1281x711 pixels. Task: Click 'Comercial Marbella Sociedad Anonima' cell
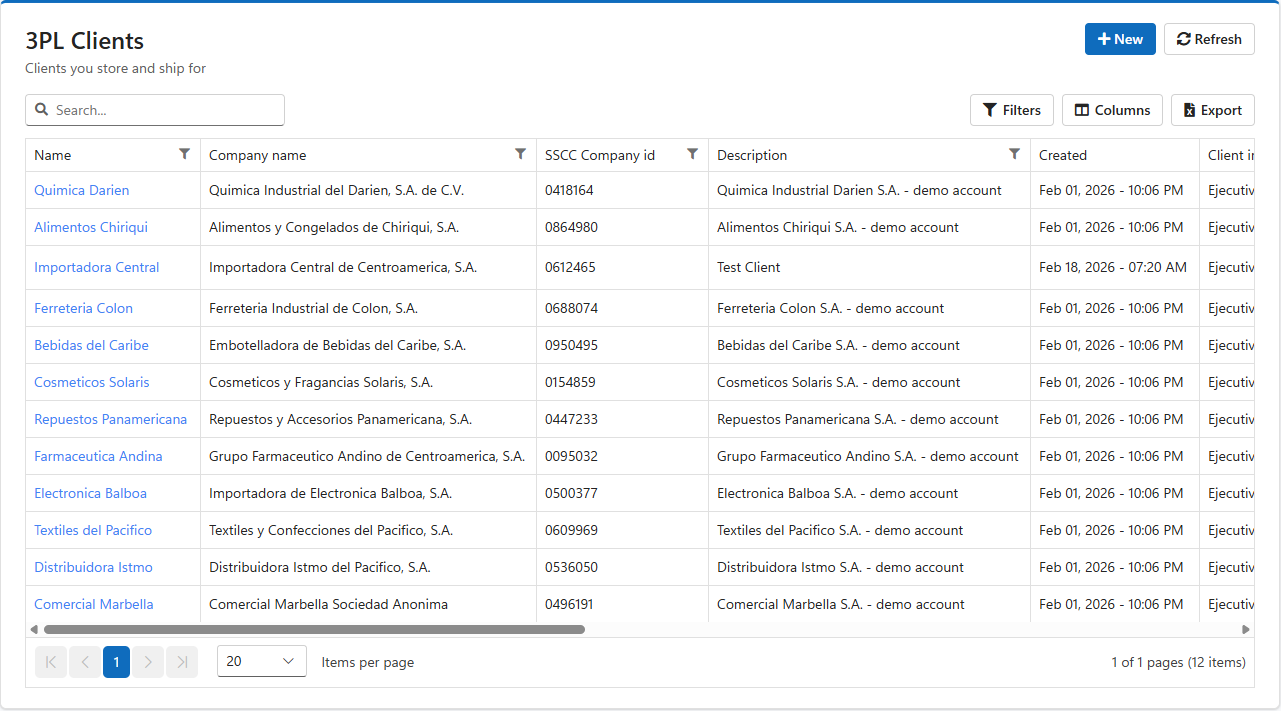tap(368, 604)
